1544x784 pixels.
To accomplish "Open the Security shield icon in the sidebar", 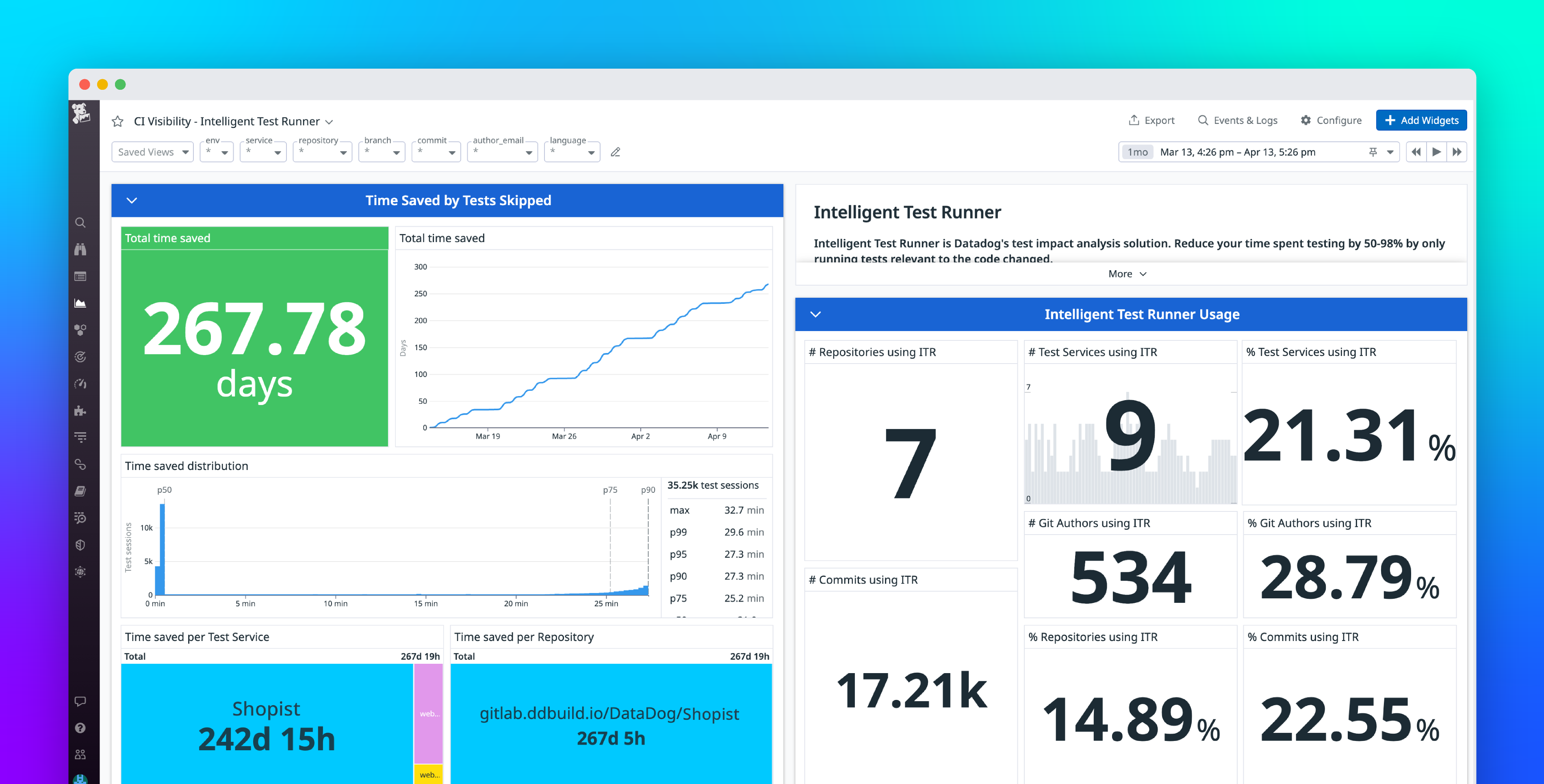I will pyautogui.click(x=81, y=544).
